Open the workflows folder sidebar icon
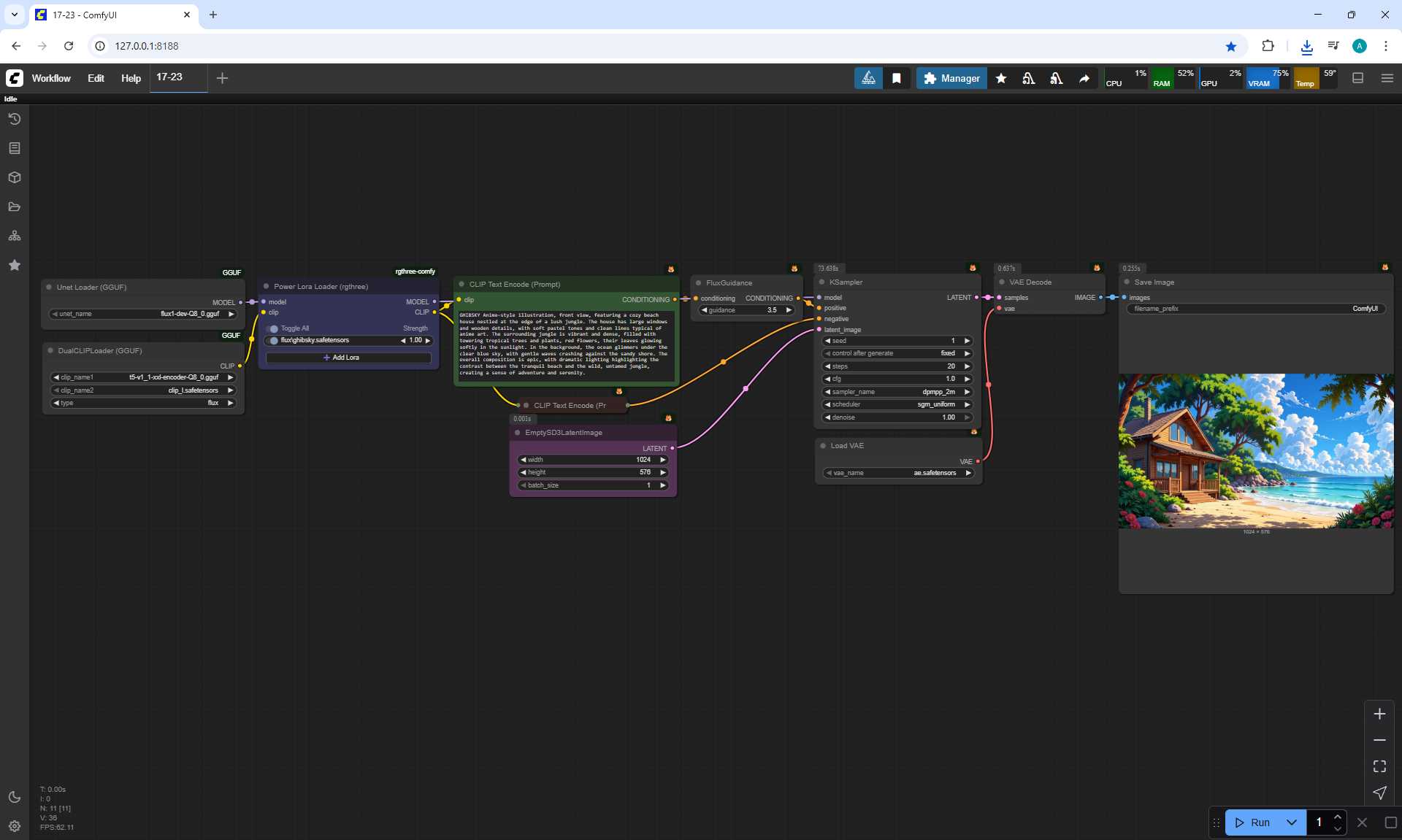This screenshot has height=840, width=1402. (x=15, y=207)
